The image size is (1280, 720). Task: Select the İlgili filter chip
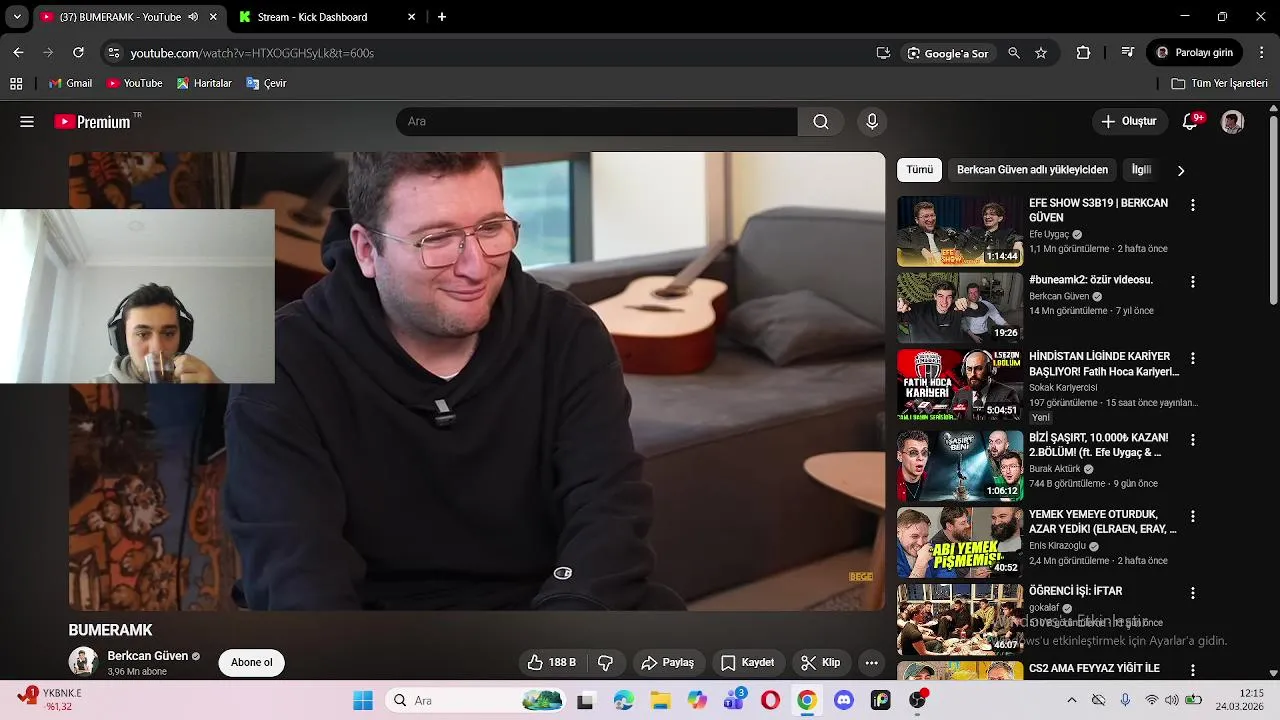1141,170
